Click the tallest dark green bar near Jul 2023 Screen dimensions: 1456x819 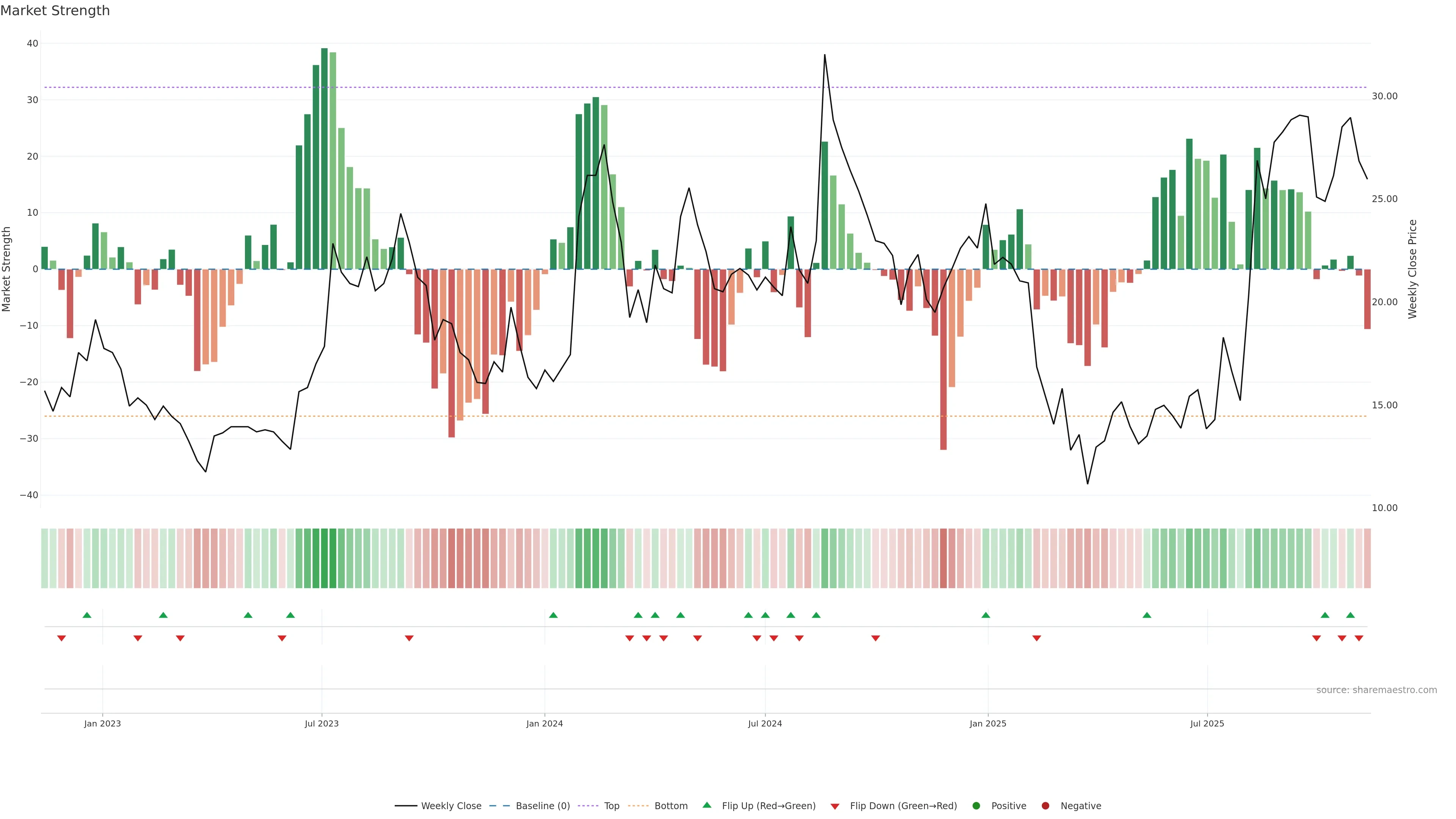pyautogui.click(x=325, y=158)
